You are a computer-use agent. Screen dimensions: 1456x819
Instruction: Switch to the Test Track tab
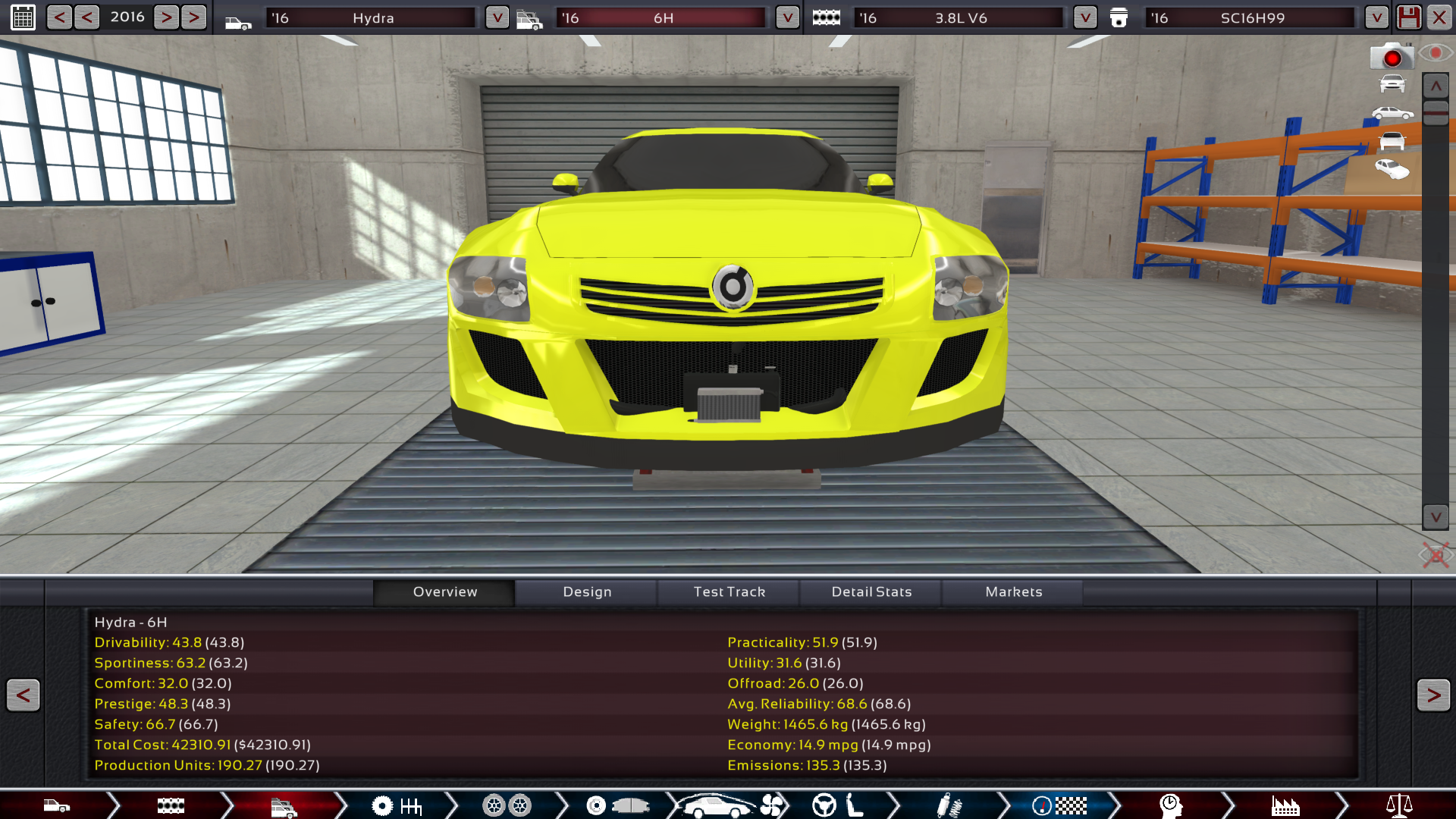pyautogui.click(x=729, y=591)
